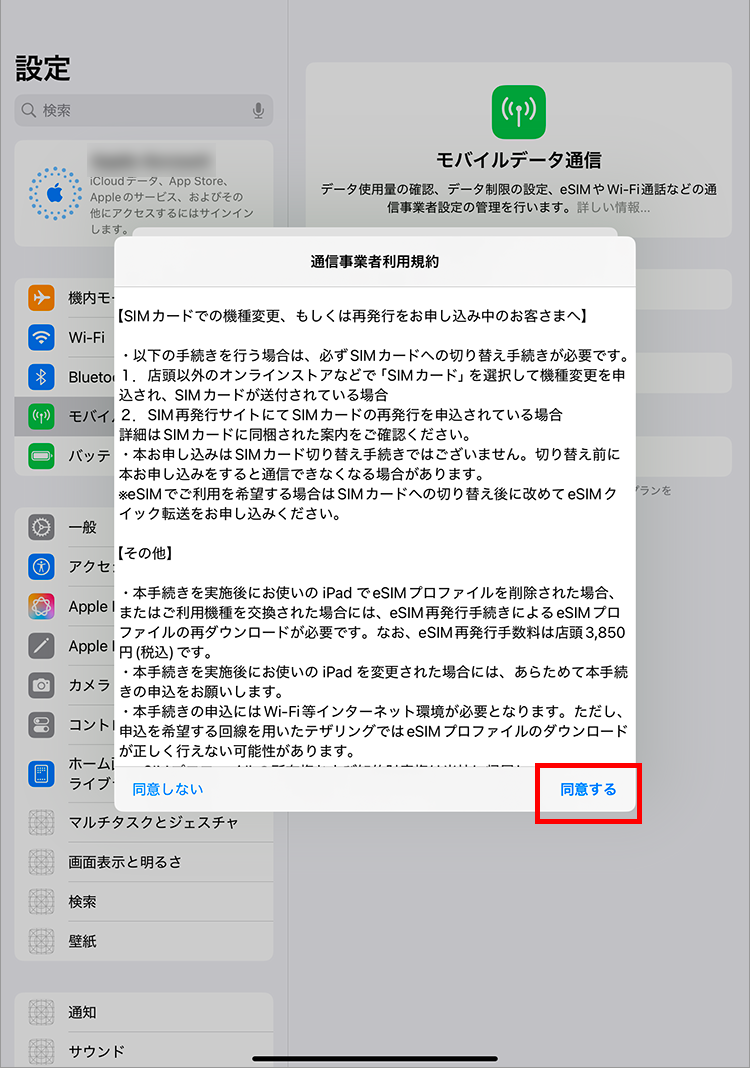Screen dimensions: 750x1068
Task: Tap the 同意する agree button
Action: (588, 789)
